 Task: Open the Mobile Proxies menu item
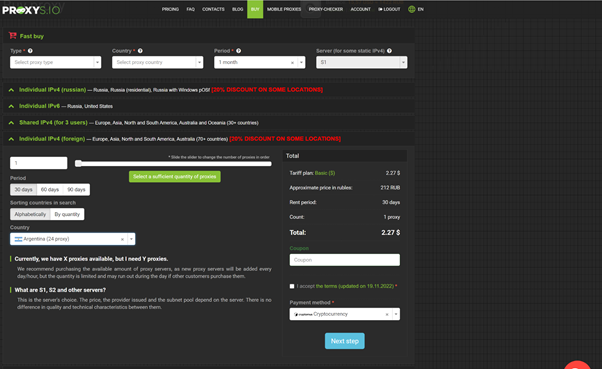tap(284, 9)
